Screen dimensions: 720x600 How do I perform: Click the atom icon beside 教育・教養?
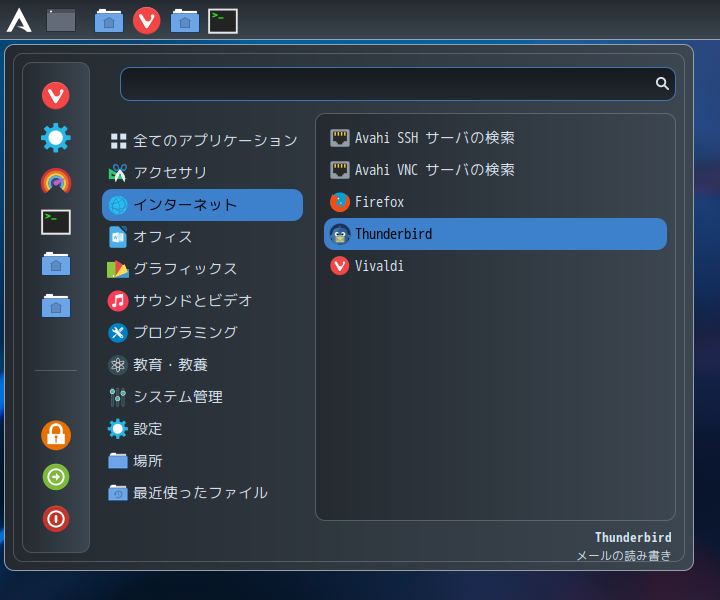coord(118,365)
